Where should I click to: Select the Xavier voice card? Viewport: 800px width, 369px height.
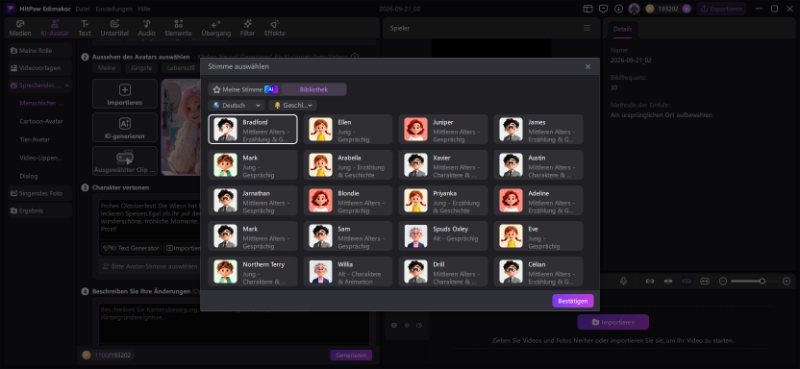(443, 165)
